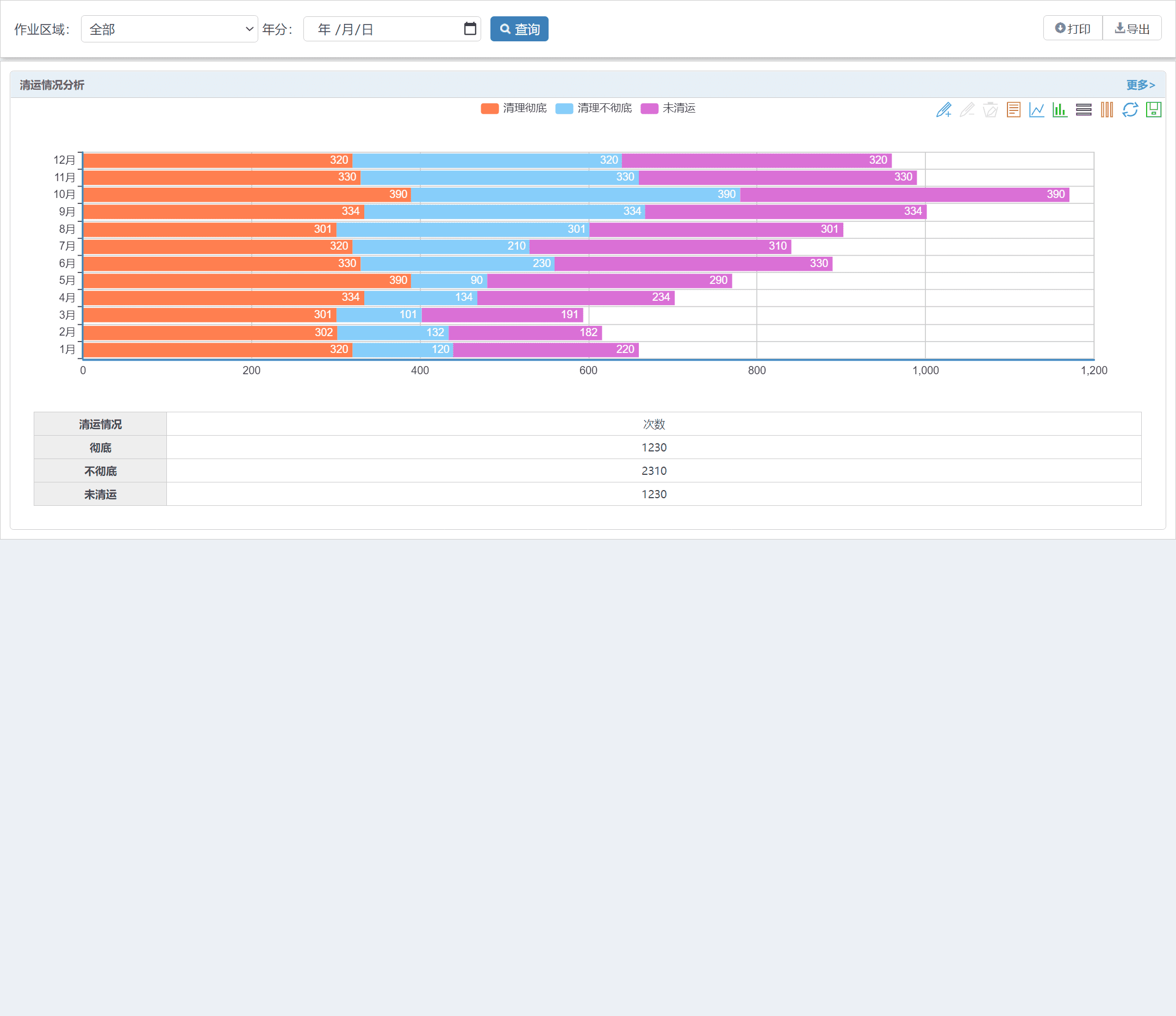The image size is (1176, 1016).
Task: Click the October 未清运 390 bar
Action: tap(904, 194)
